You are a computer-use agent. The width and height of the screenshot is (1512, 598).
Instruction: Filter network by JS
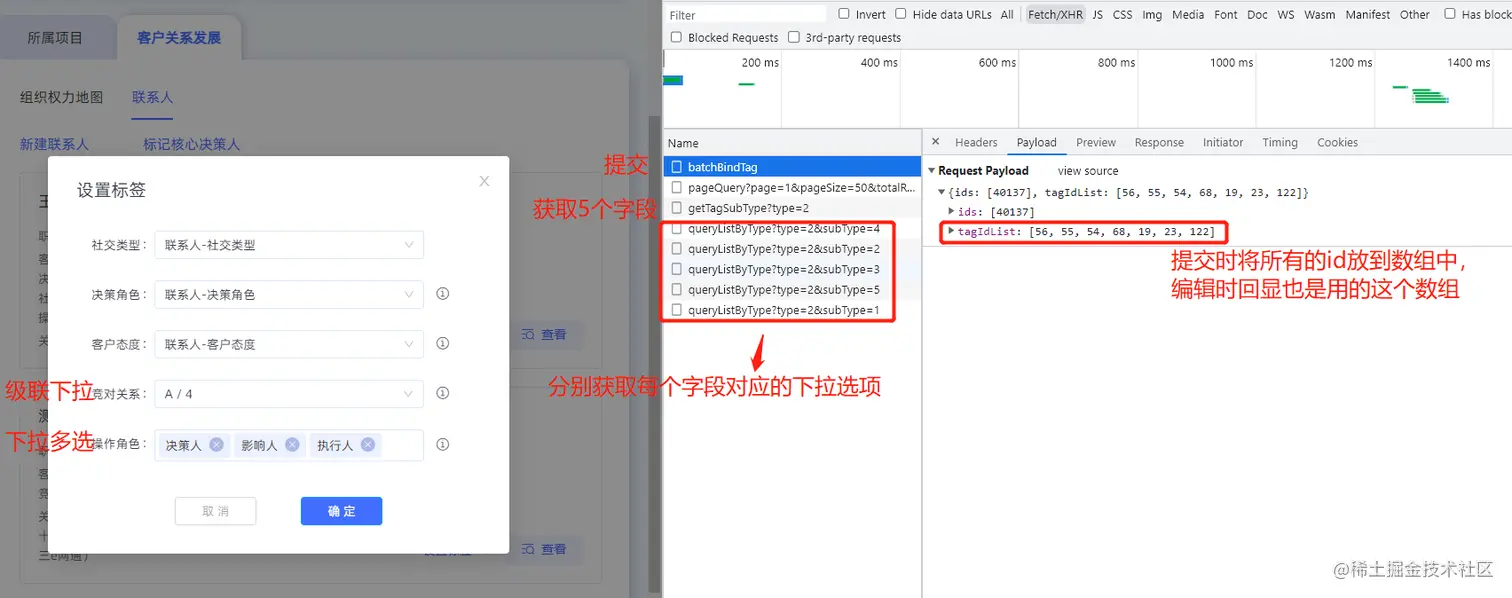pyautogui.click(x=1097, y=14)
